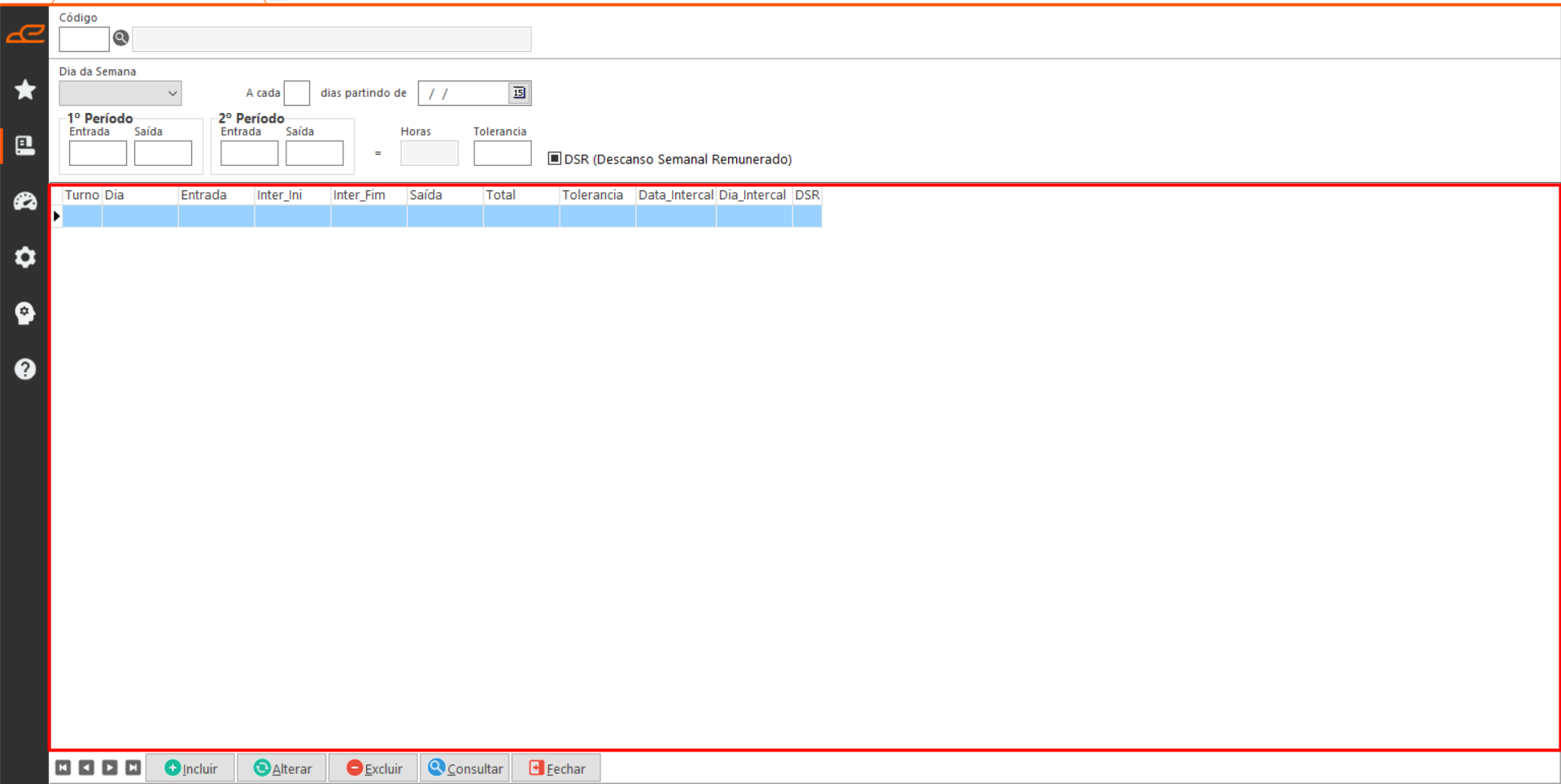The width and height of the screenshot is (1561, 784).
Task: Click the Consultar button
Action: (x=465, y=769)
